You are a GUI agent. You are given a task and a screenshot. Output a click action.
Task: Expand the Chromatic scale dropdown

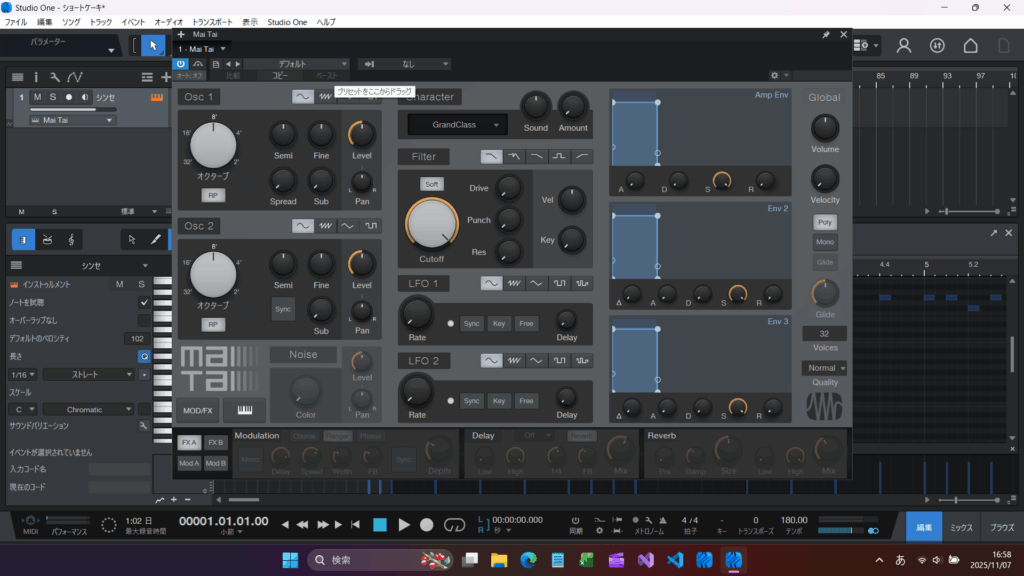click(88, 409)
